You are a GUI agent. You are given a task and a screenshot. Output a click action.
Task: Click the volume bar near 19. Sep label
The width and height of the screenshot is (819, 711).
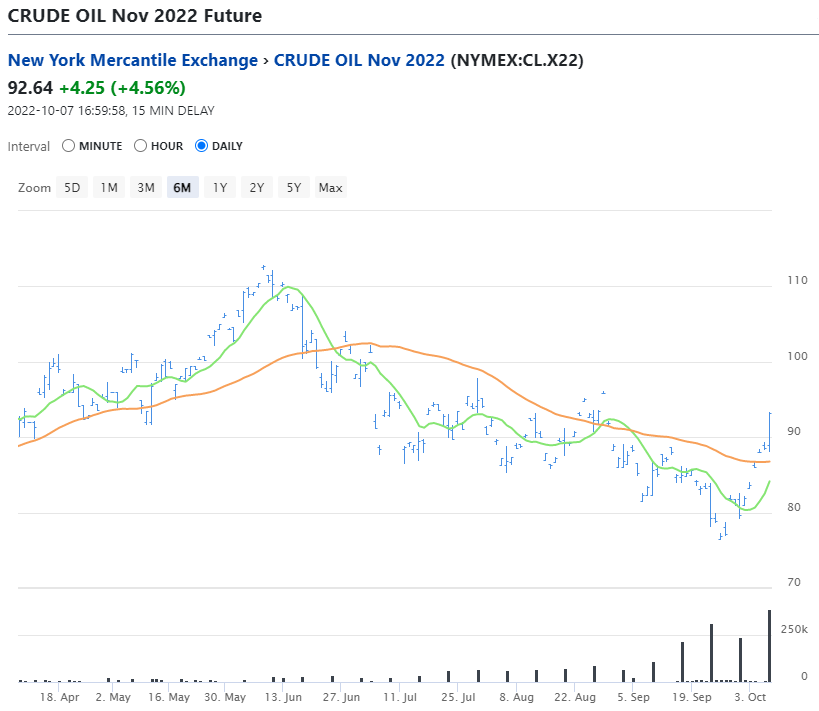click(x=682, y=662)
